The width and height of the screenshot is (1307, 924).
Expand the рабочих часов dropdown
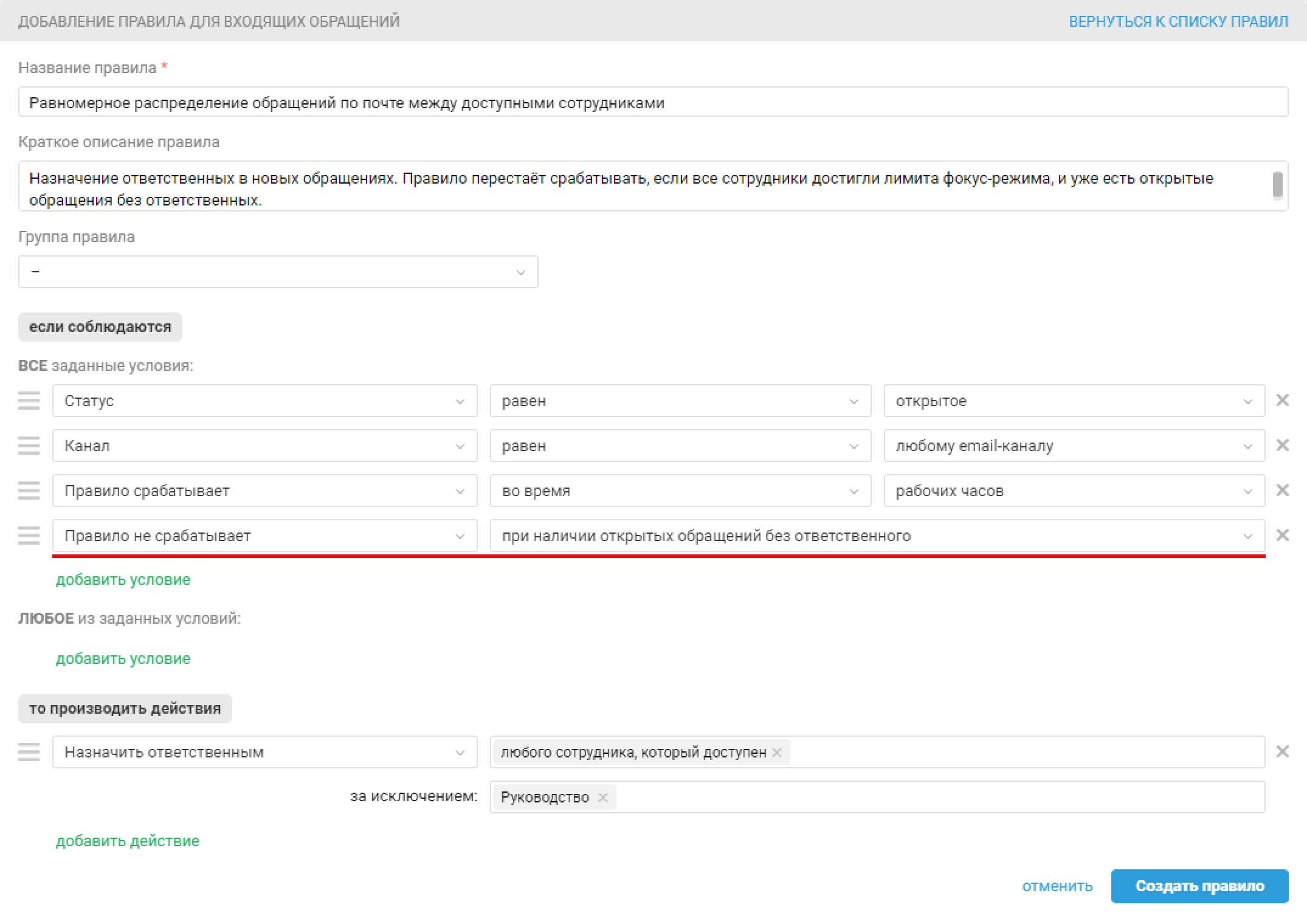point(1074,491)
